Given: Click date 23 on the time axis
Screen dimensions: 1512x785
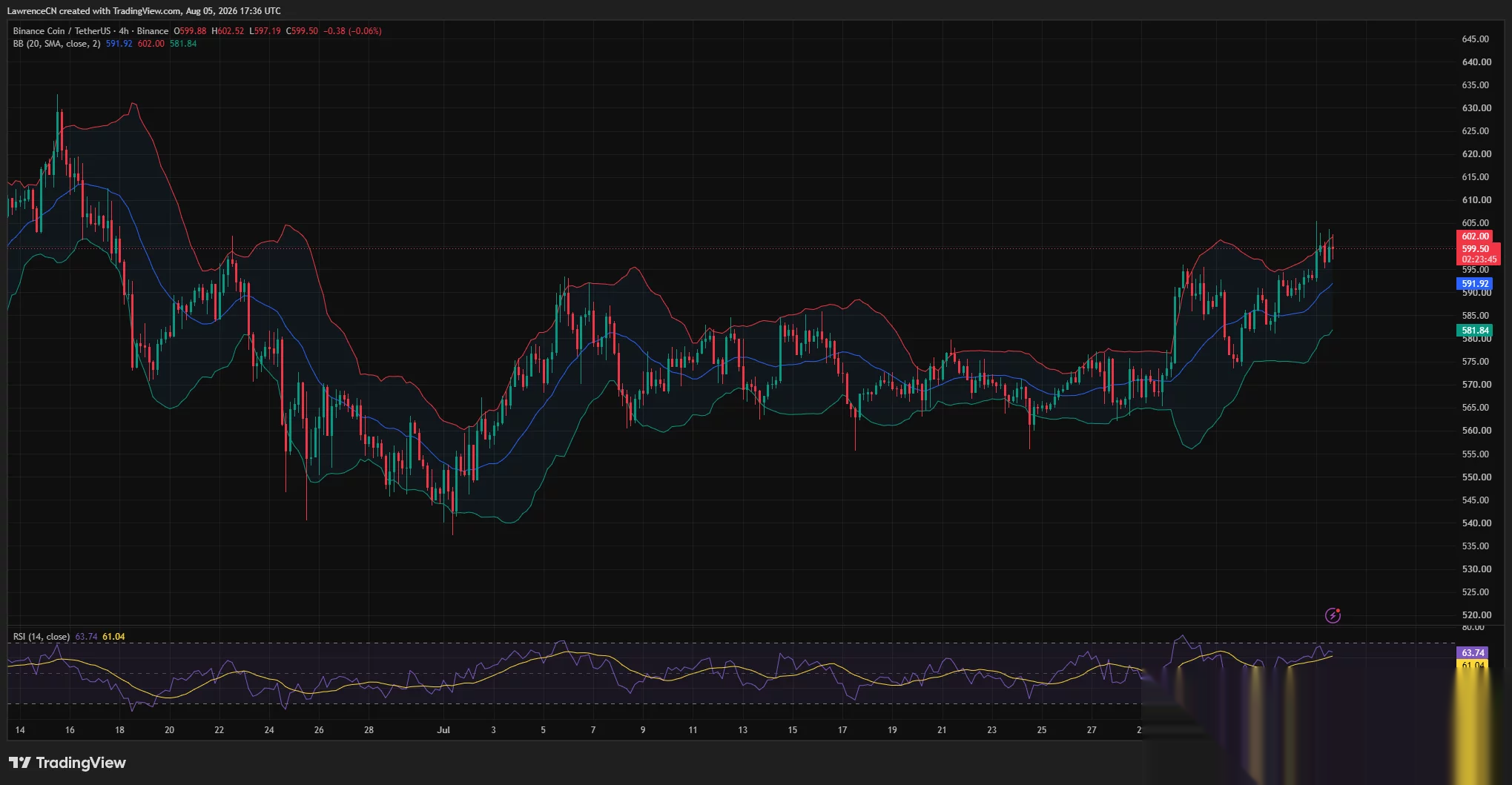Looking at the screenshot, I should pyautogui.click(x=991, y=730).
